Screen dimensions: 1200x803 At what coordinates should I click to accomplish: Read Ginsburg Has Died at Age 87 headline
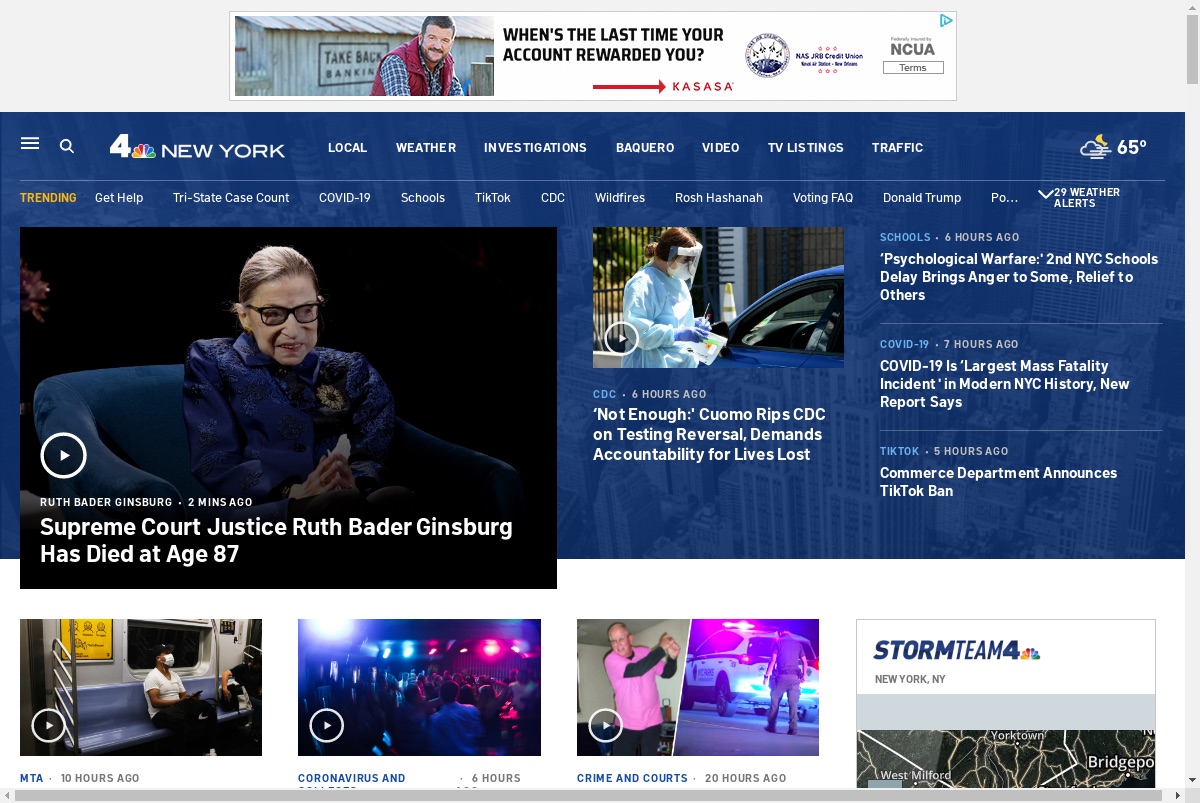[276, 540]
